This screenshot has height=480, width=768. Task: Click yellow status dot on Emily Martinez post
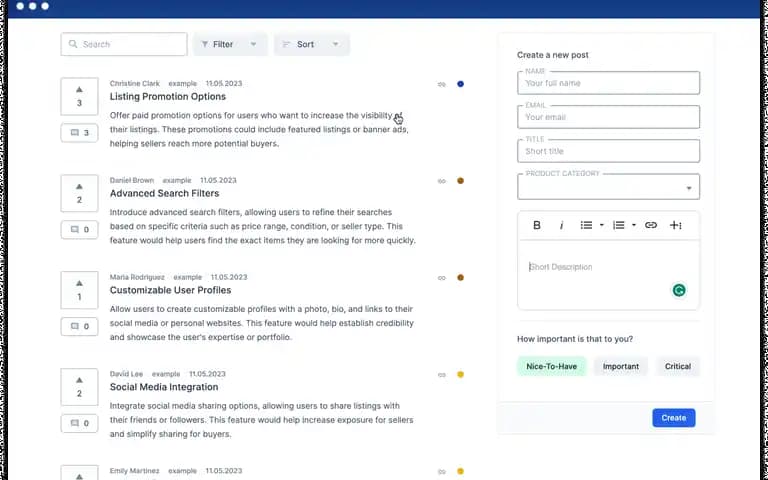coord(460,471)
